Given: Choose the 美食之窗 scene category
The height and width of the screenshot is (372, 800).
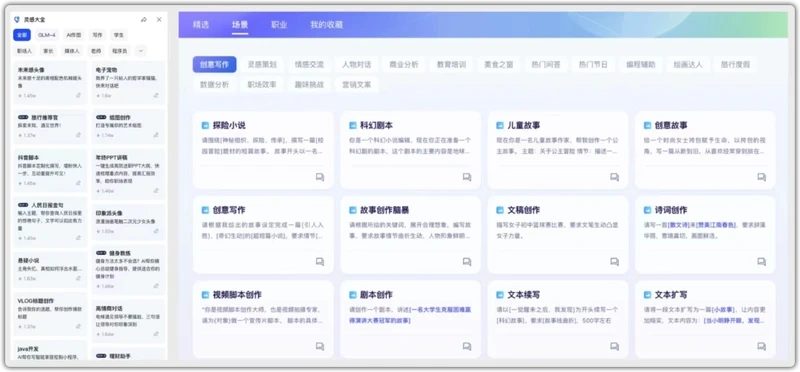Looking at the screenshot, I should (x=499, y=65).
